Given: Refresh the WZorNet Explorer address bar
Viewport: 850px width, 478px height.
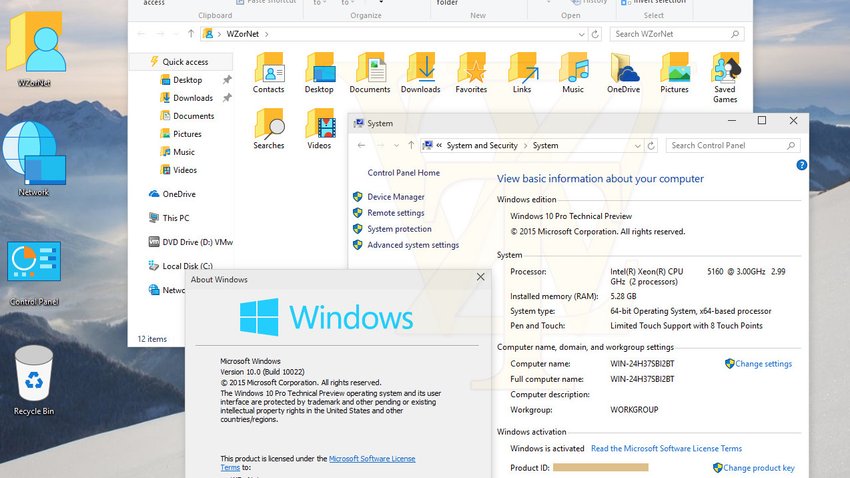Looking at the screenshot, I should tap(595, 34).
